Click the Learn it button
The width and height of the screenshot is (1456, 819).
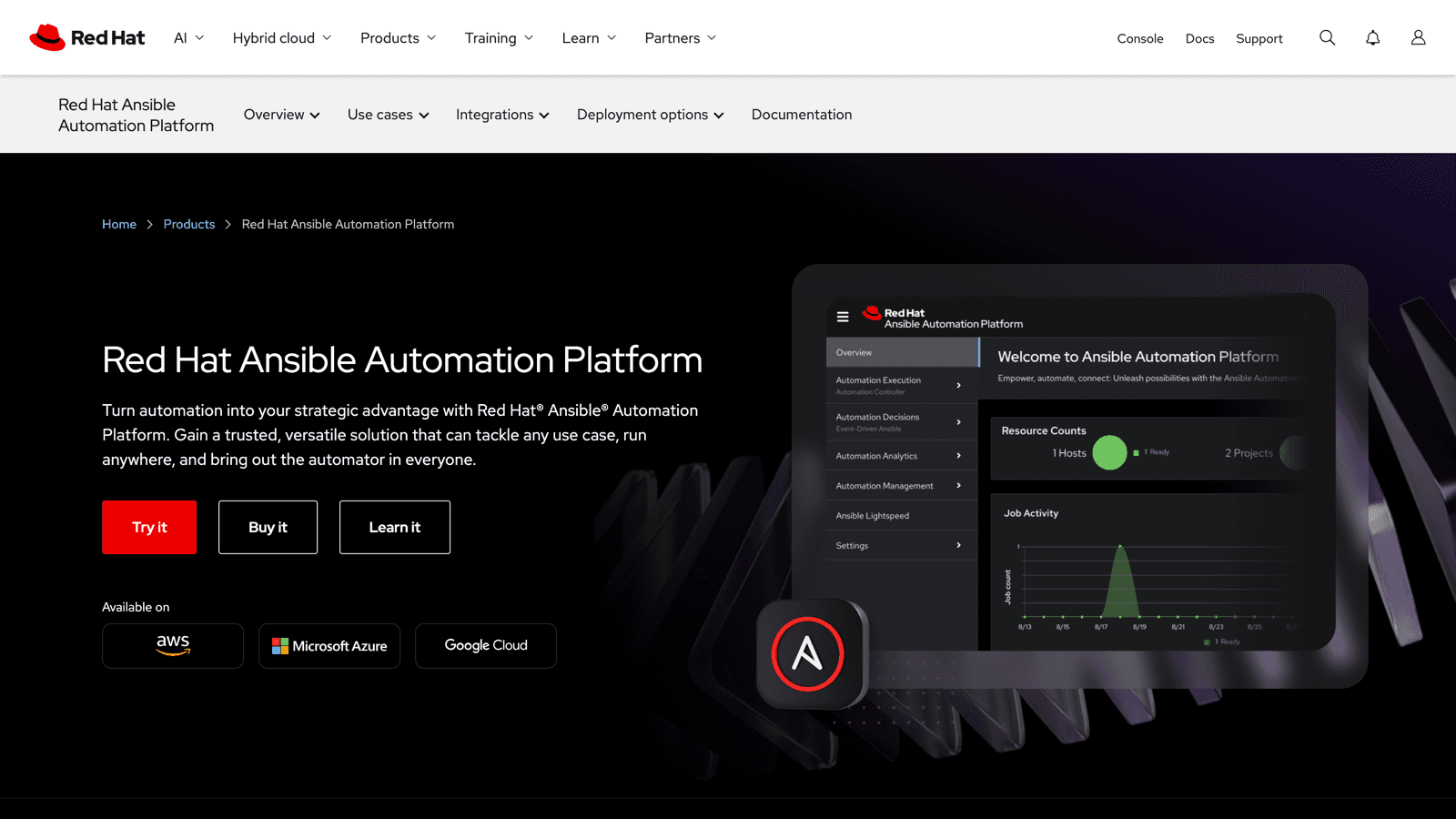[x=395, y=527]
